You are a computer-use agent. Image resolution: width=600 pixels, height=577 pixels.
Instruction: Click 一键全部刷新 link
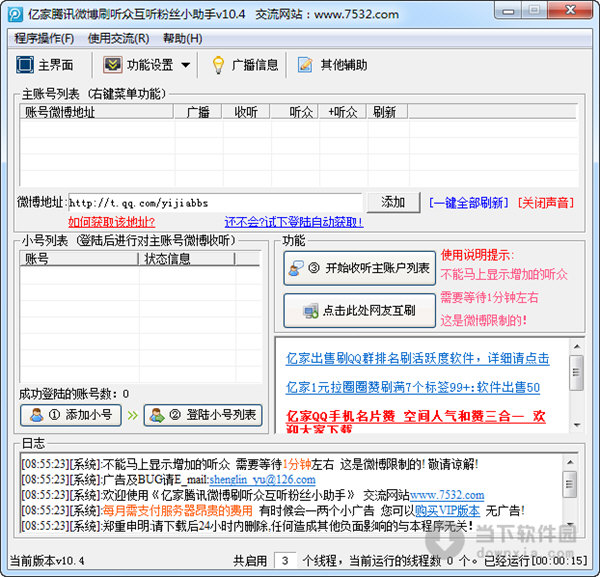click(469, 202)
